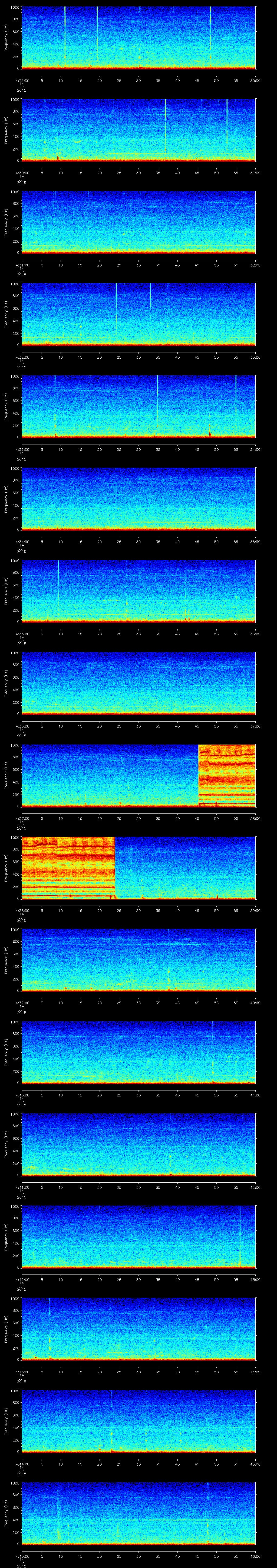The width and height of the screenshot is (277, 1568).
Task: Click the broadband noise block in 4:38 spectrogram
Action: tap(68, 867)
